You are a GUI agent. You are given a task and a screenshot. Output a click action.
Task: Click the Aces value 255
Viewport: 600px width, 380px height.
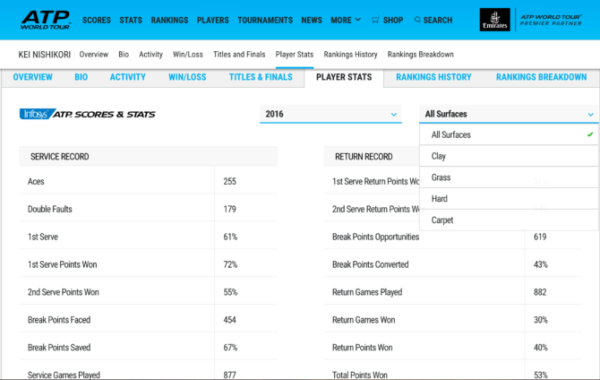pyautogui.click(x=230, y=181)
